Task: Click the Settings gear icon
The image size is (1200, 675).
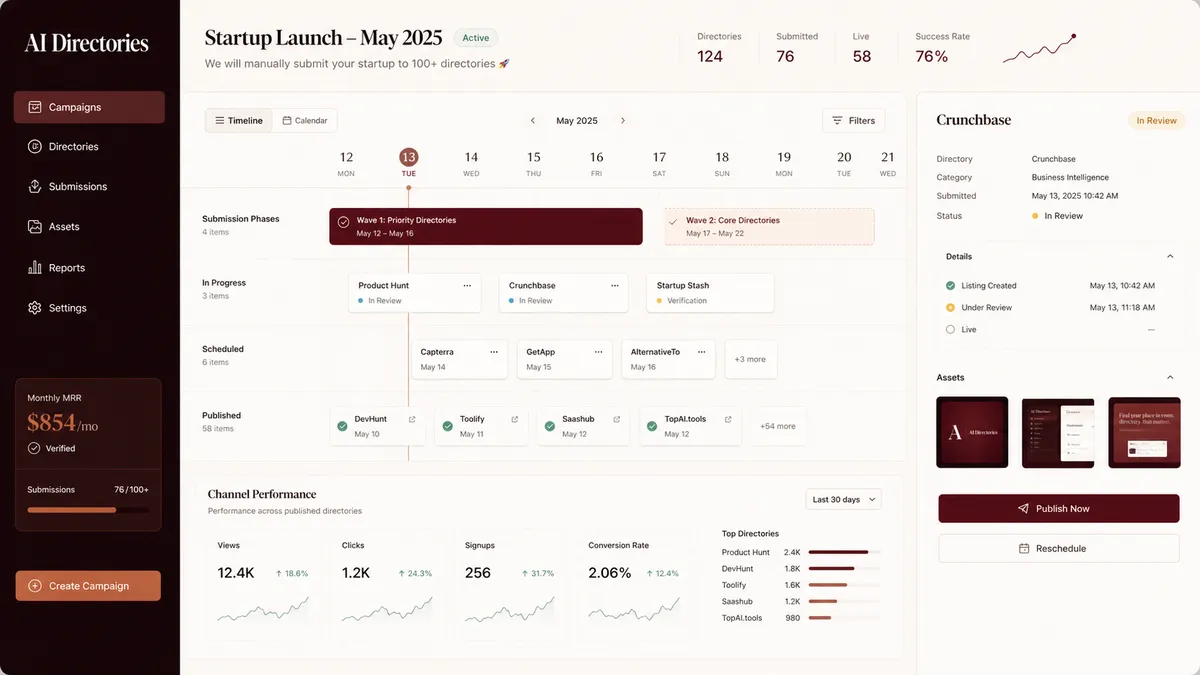Action: click(35, 307)
